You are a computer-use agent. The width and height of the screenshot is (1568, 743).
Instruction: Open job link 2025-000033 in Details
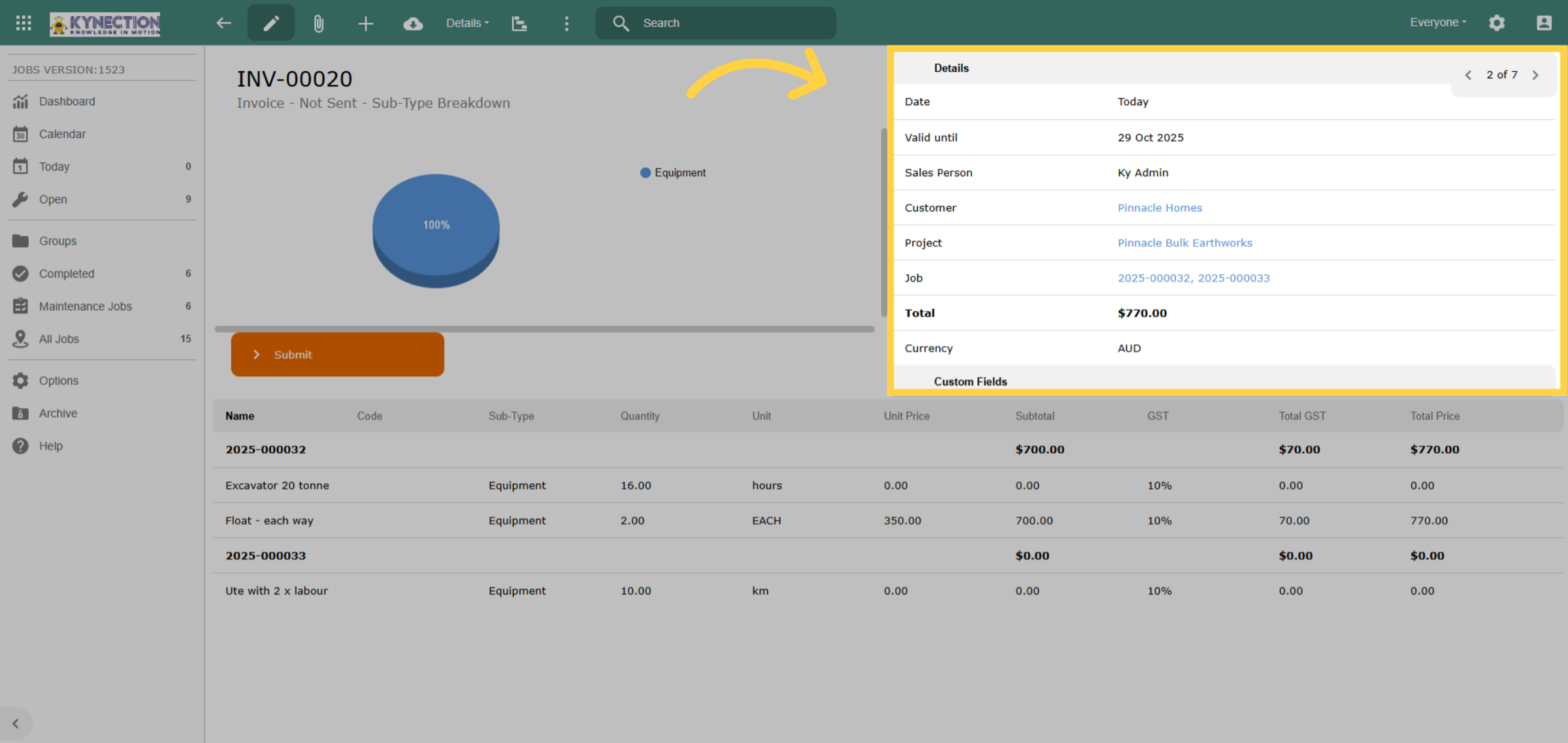click(1233, 278)
